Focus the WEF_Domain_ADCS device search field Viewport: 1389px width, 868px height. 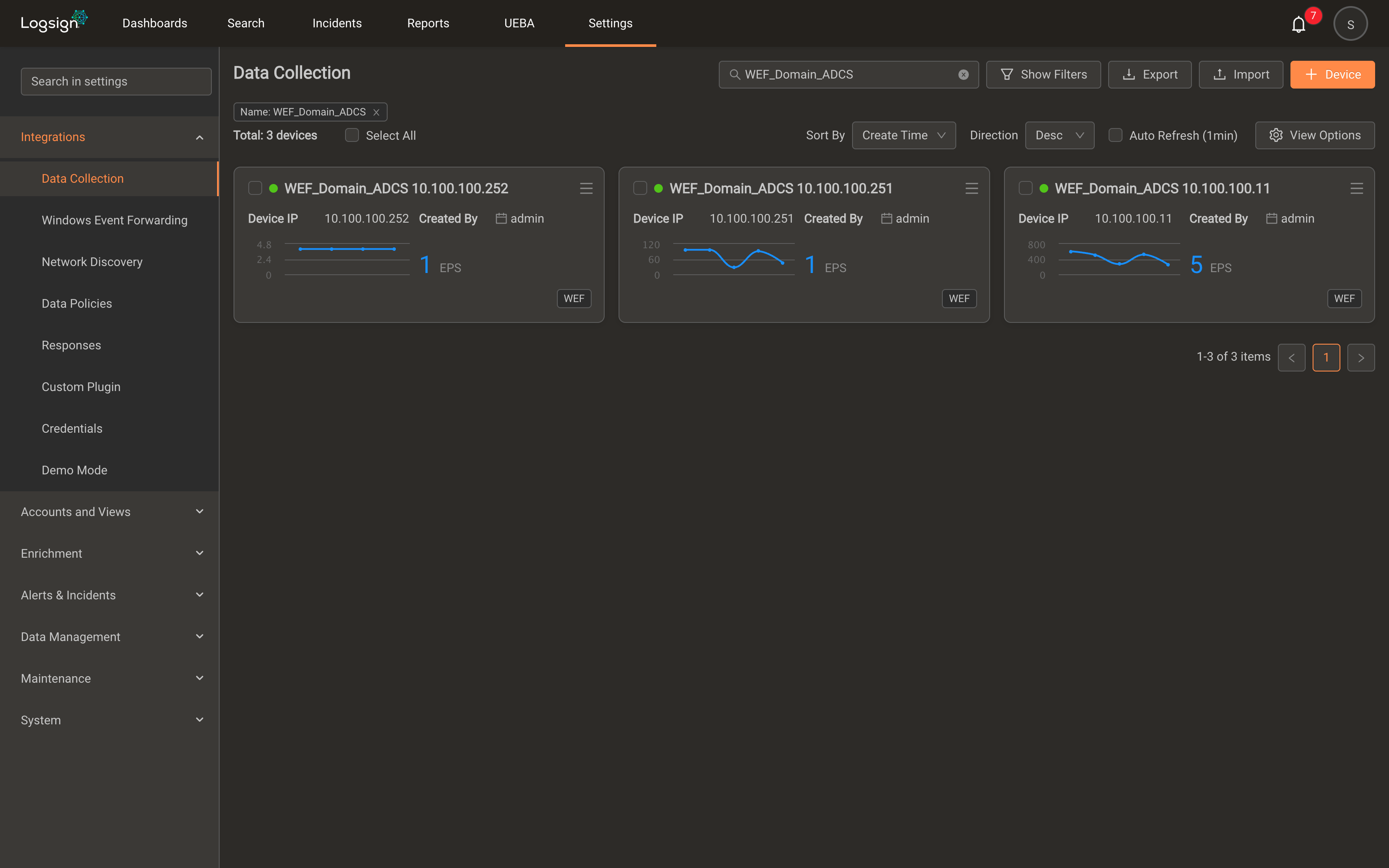click(848, 75)
